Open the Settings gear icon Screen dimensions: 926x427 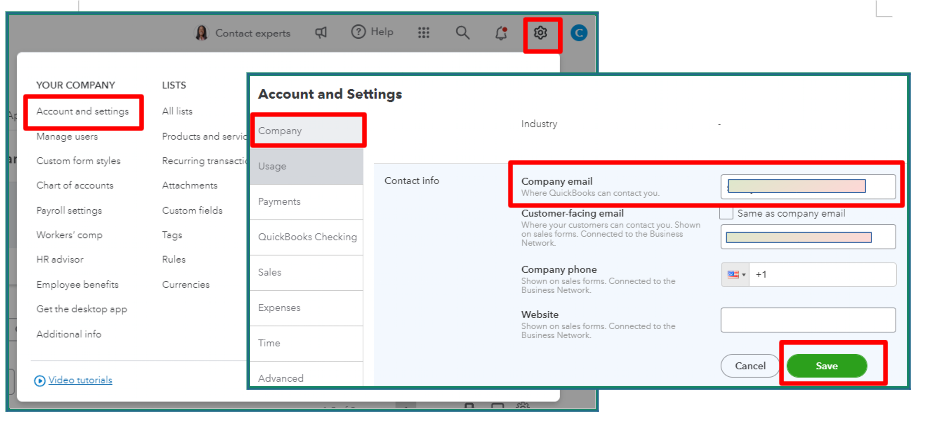pyautogui.click(x=540, y=33)
